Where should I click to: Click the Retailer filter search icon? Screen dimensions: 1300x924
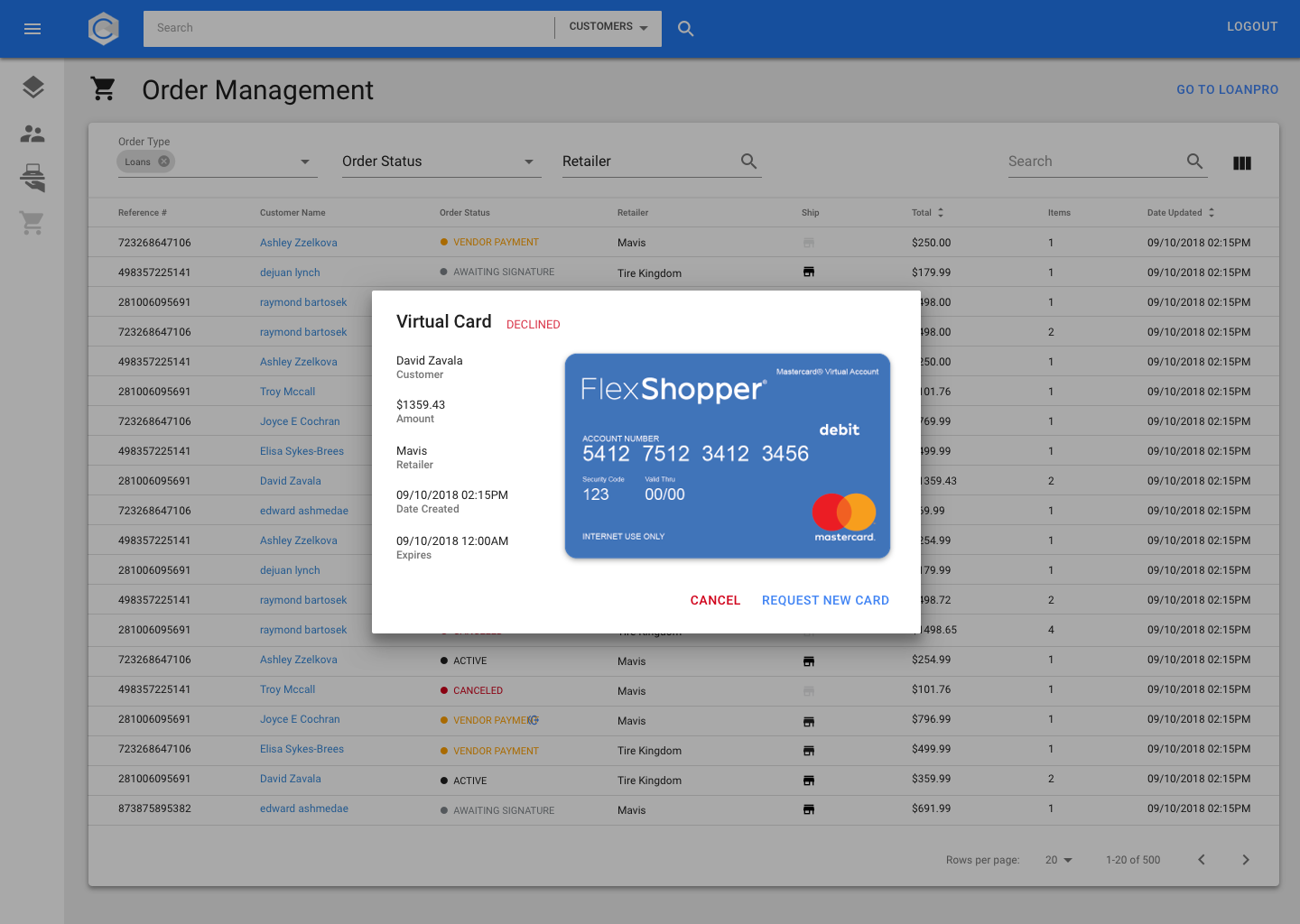coord(748,162)
